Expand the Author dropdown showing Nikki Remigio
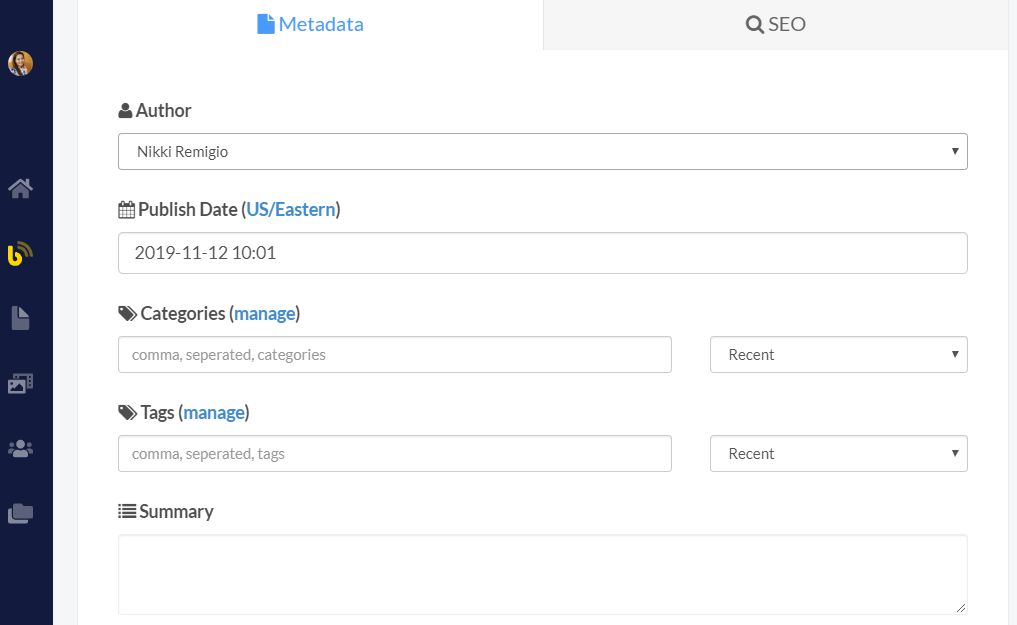Screen dimensions: 1017x625 [x=542, y=152]
